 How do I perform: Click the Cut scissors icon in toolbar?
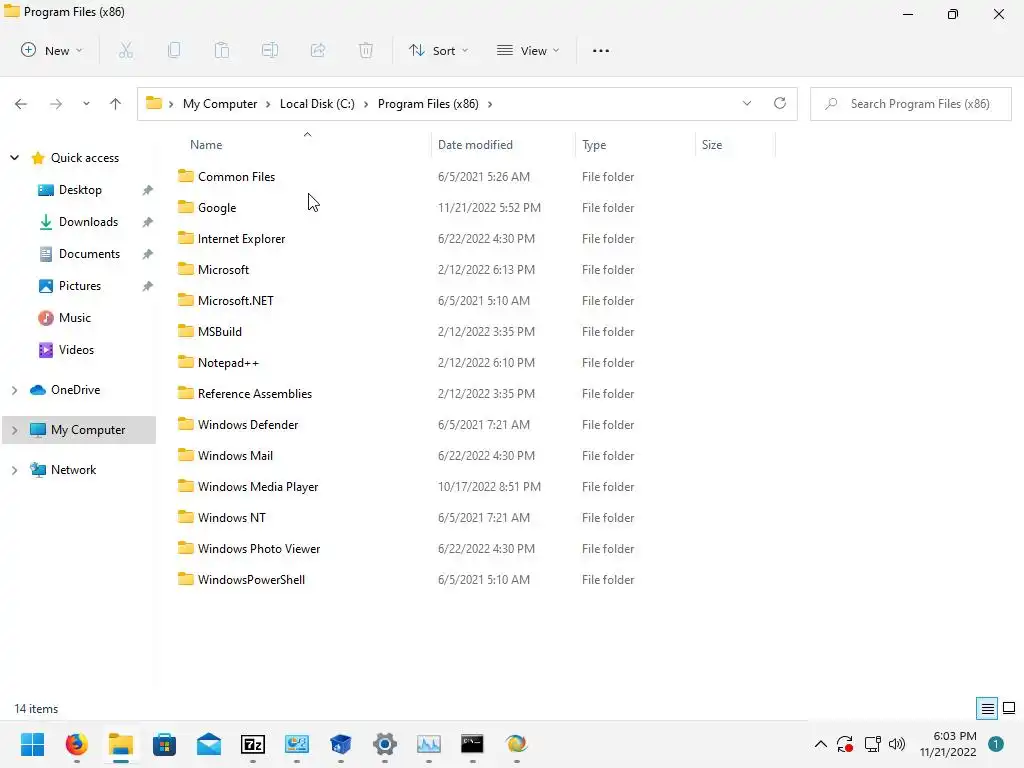tap(126, 50)
